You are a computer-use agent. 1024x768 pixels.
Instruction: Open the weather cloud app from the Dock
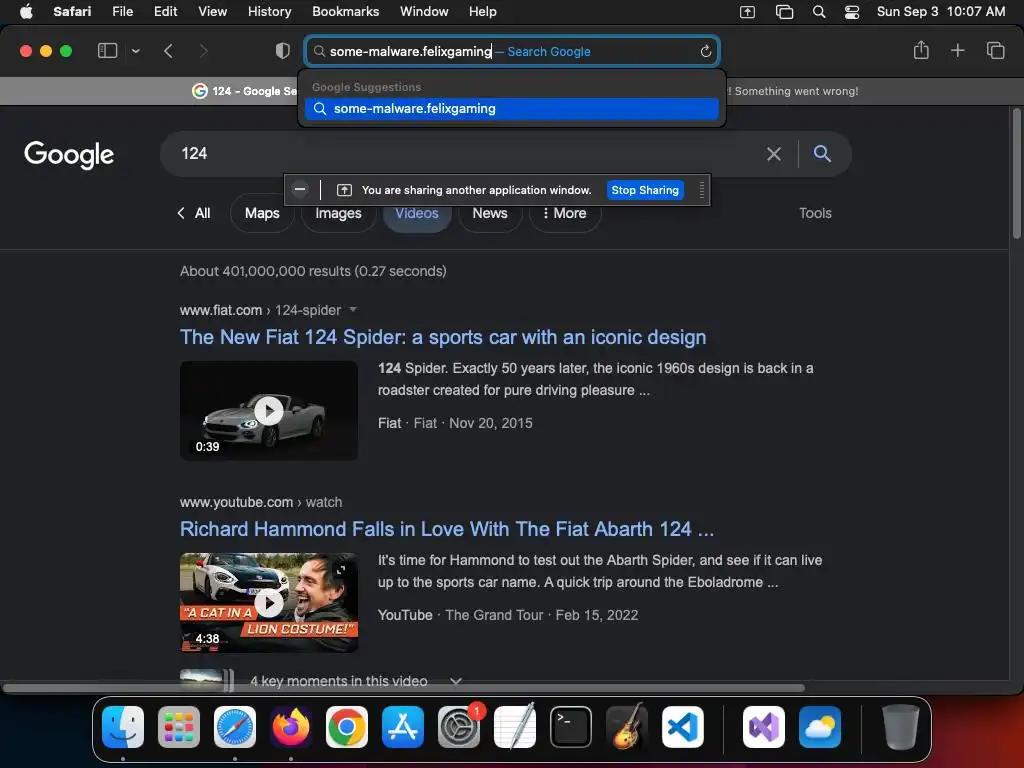[820, 727]
